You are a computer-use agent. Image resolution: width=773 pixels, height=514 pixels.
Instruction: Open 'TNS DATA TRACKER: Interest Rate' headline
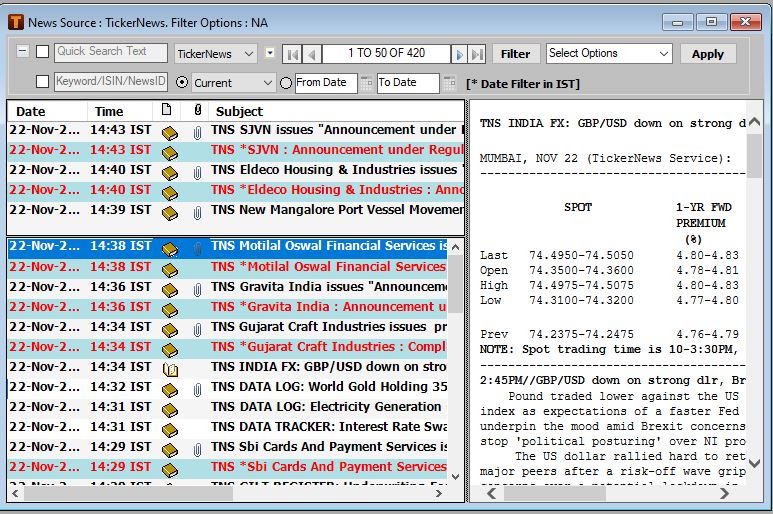tap(329, 427)
